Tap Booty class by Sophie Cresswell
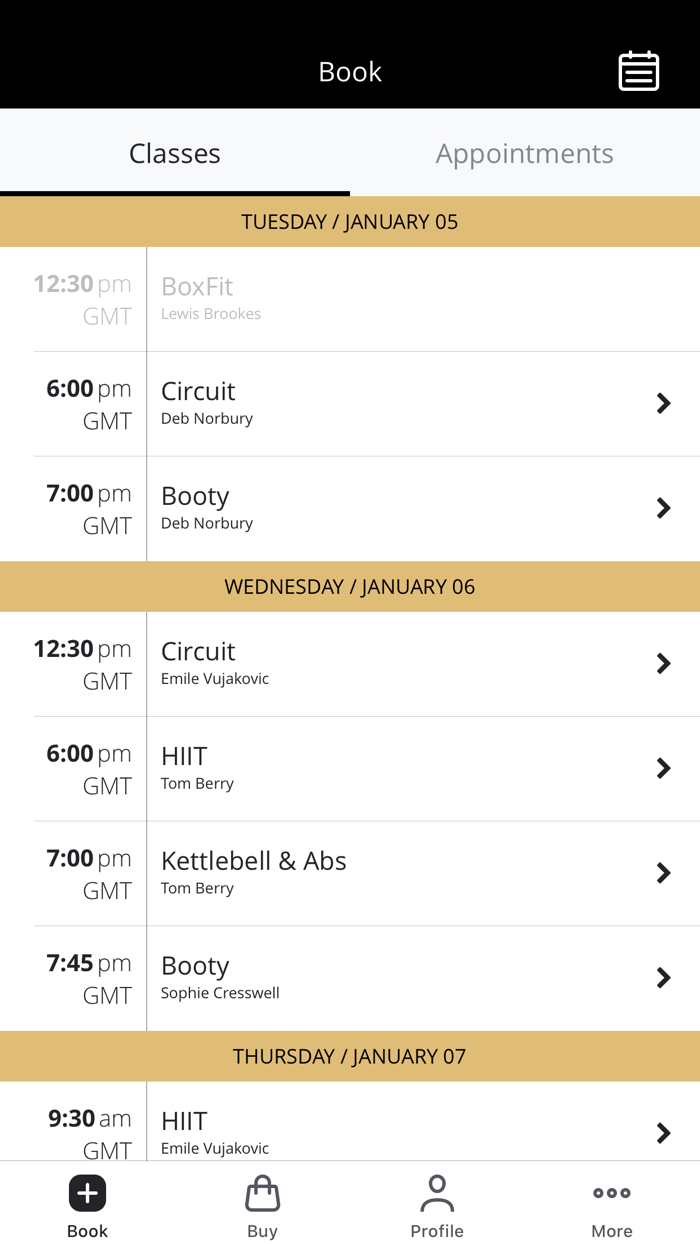Image resolution: width=700 pixels, height=1244 pixels. (x=196, y=967)
